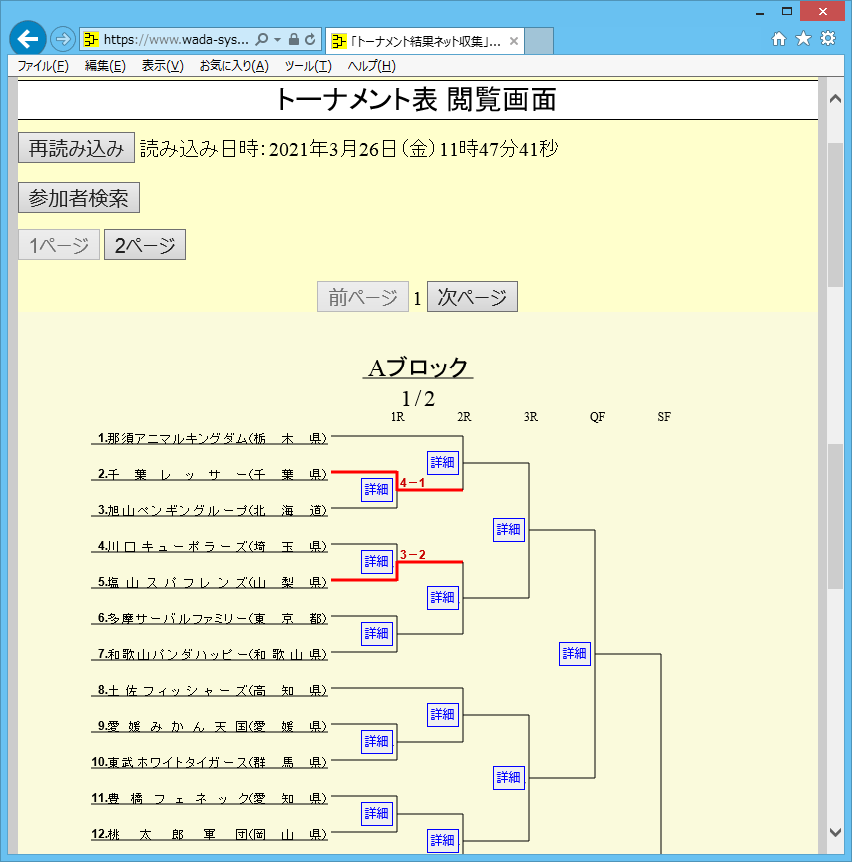Image resolution: width=852 pixels, height=862 pixels.
Task: Click the outer vertical scrollbar thumb
Action: point(835,214)
